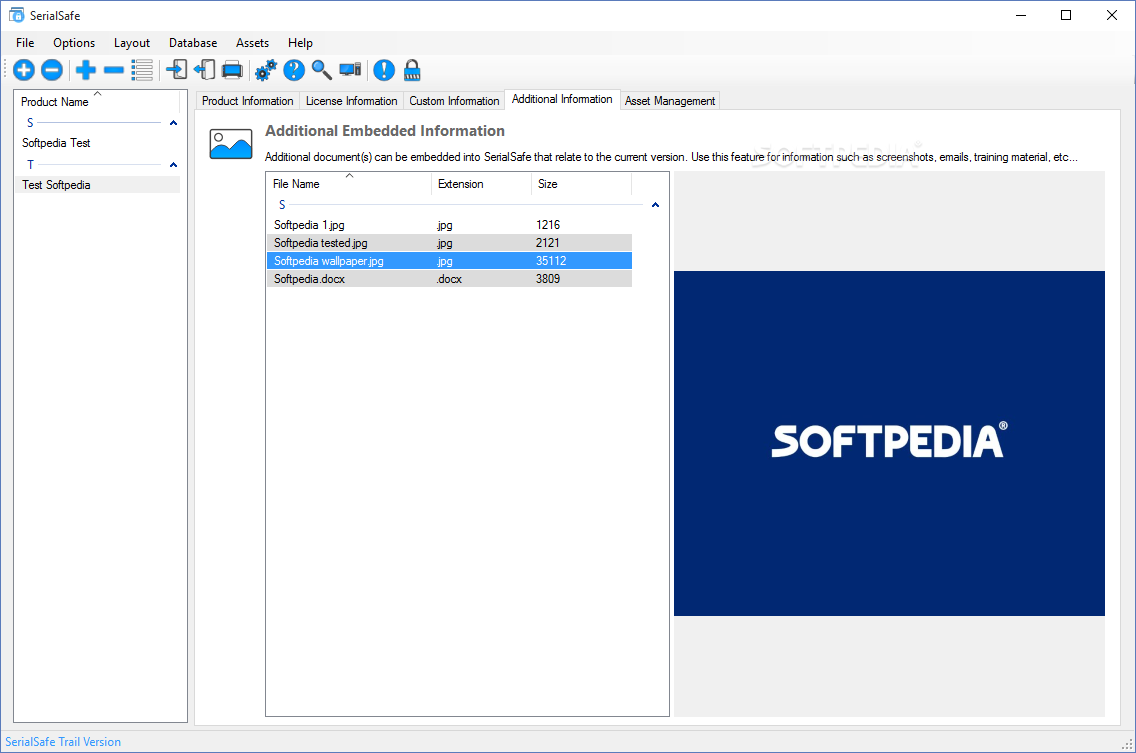This screenshot has height=753, width=1136.
Task: Sort files by Extension column header
Action: (482, 184)
